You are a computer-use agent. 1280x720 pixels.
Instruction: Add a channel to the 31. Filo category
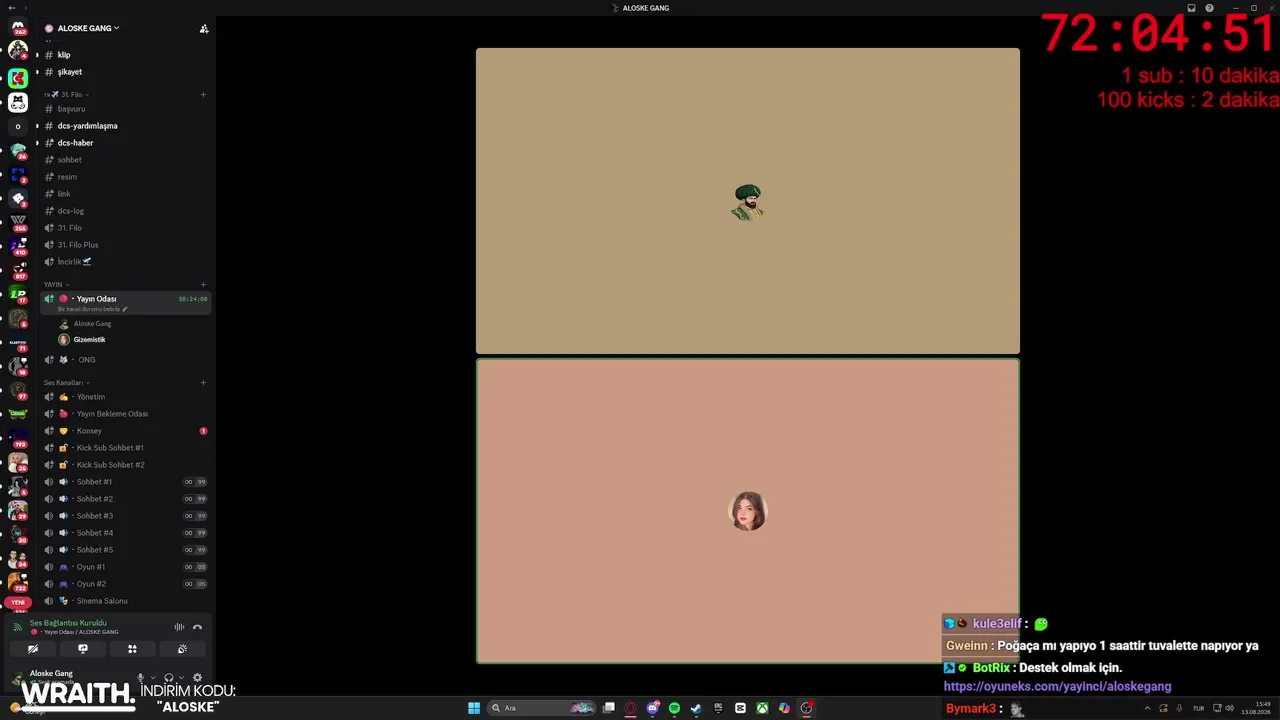(203, 94)
